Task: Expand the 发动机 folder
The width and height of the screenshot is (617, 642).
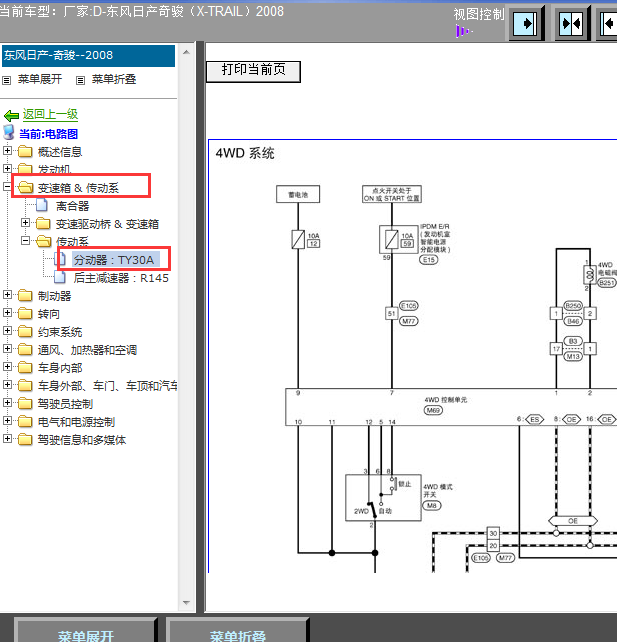Action: 7,168
